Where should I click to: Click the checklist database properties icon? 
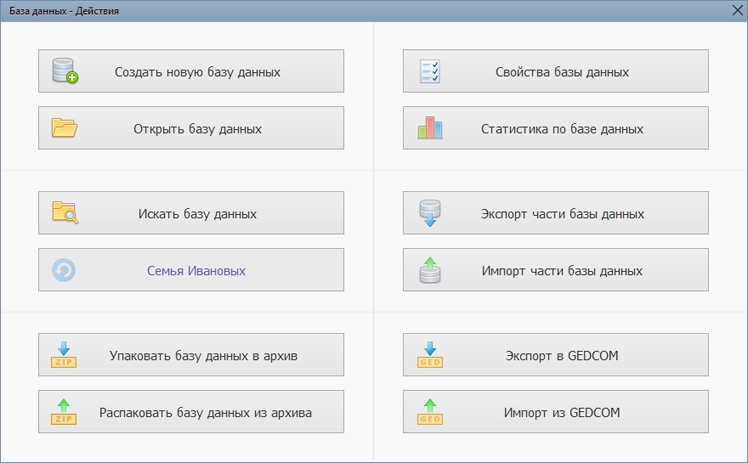(x=430, y=71)
